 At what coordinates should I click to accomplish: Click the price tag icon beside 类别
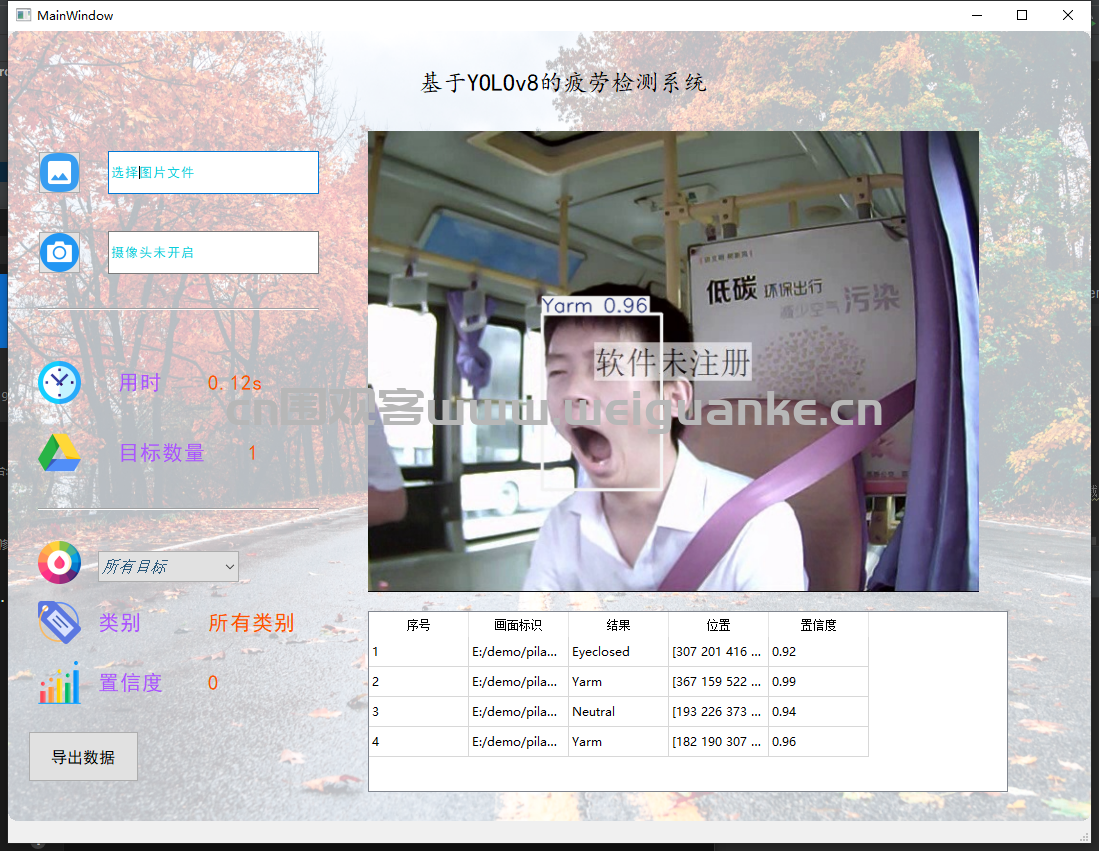[x=59, y=622]
